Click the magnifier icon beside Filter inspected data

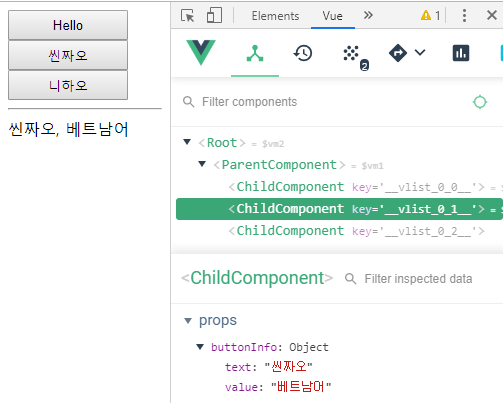pos(350,279)
